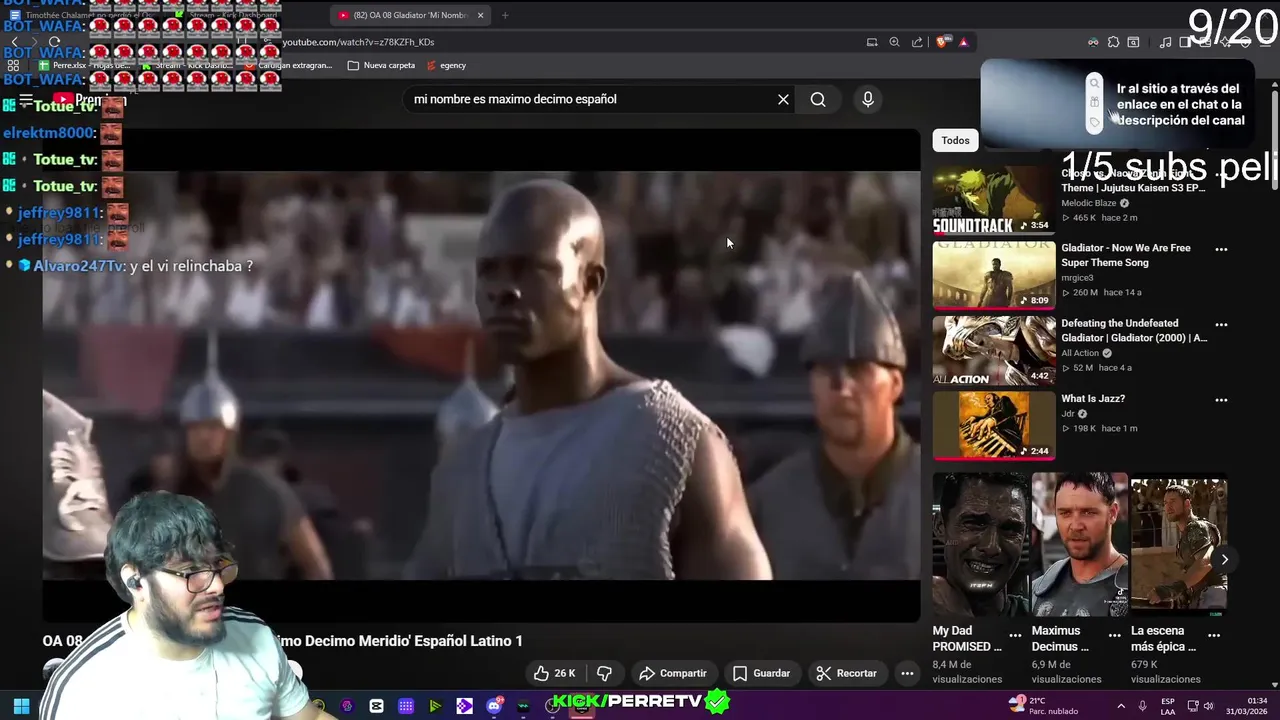Open the Jujutsu Kaisen soundtrack thumbnail
Viewport: 1280px width, 720px height.
[994, 200]
